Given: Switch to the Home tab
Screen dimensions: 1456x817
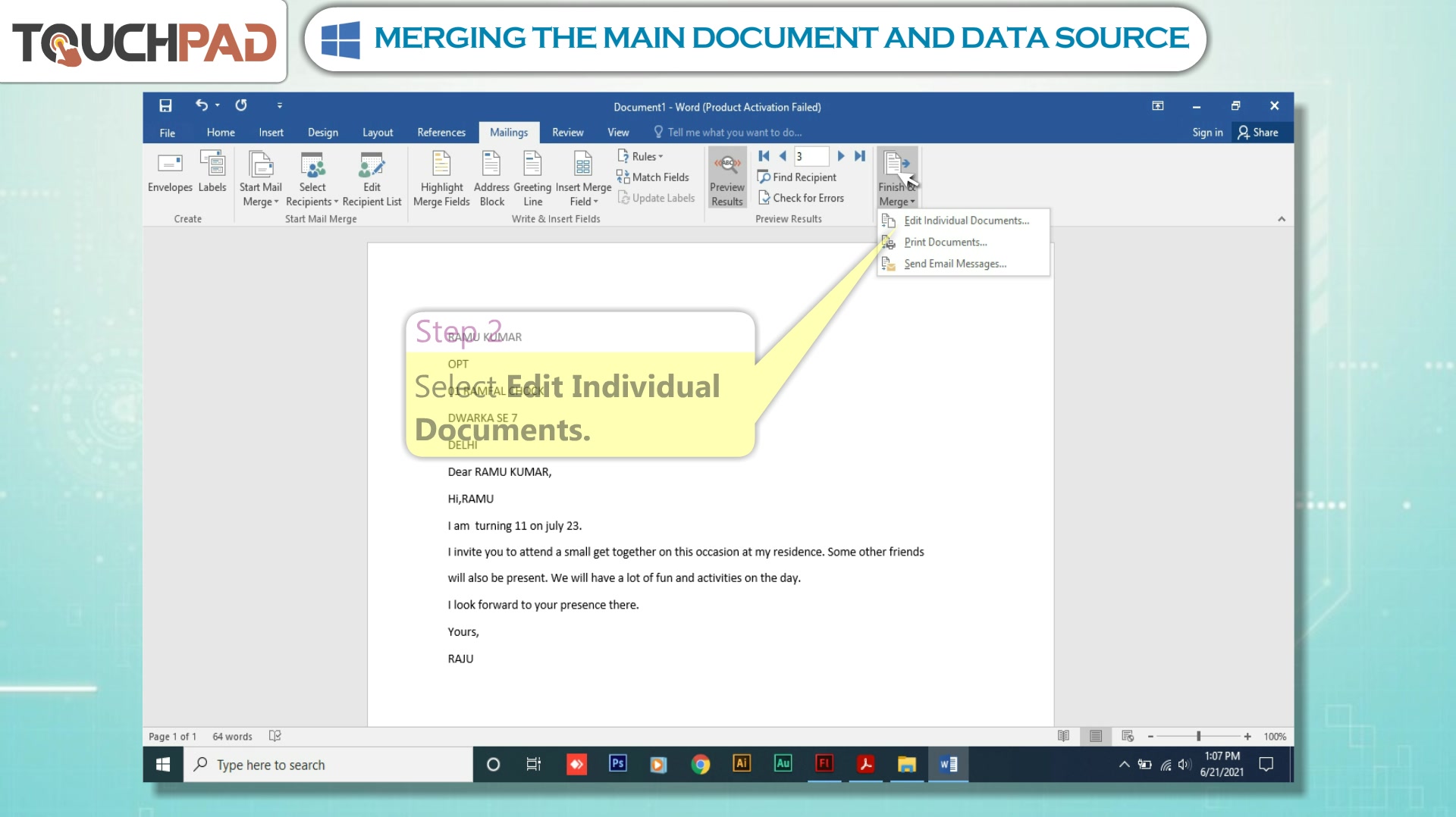Looking at the screenshot, I should (x=221, y=133).
